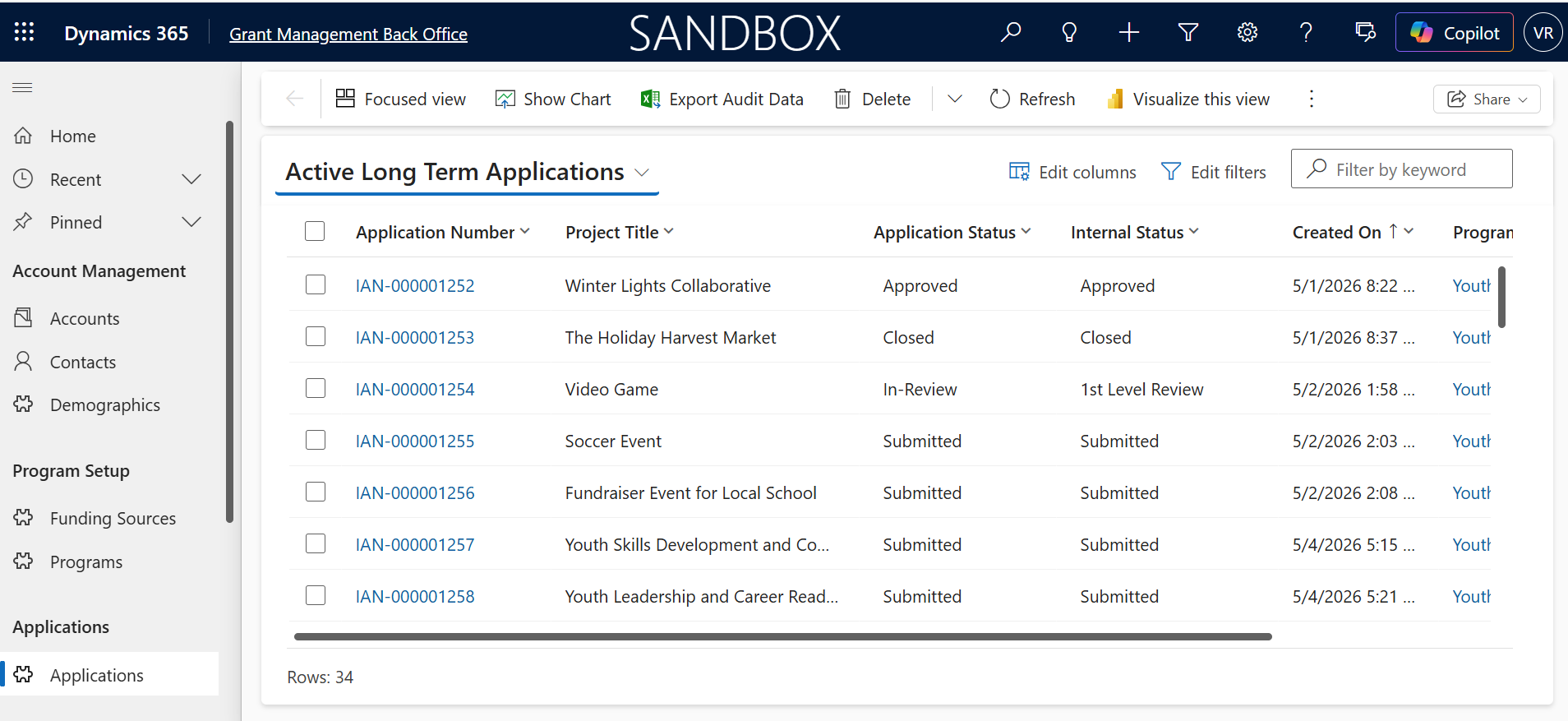This screenshot has height=721, width=1568.
Task: Switch to Focused view
Action: point(400,99)
